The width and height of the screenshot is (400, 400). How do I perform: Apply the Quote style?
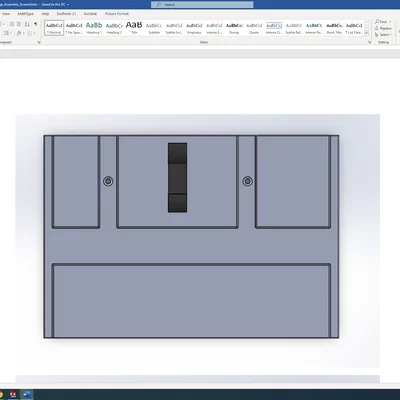tap(254, 28)
